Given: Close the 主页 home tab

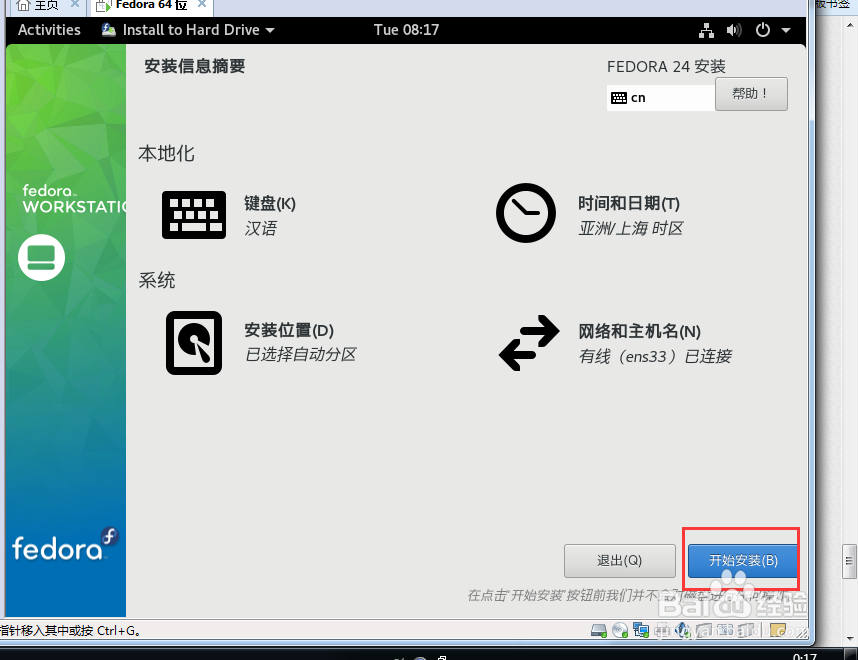Looking at the screenshot, I should tap(75, 4).
